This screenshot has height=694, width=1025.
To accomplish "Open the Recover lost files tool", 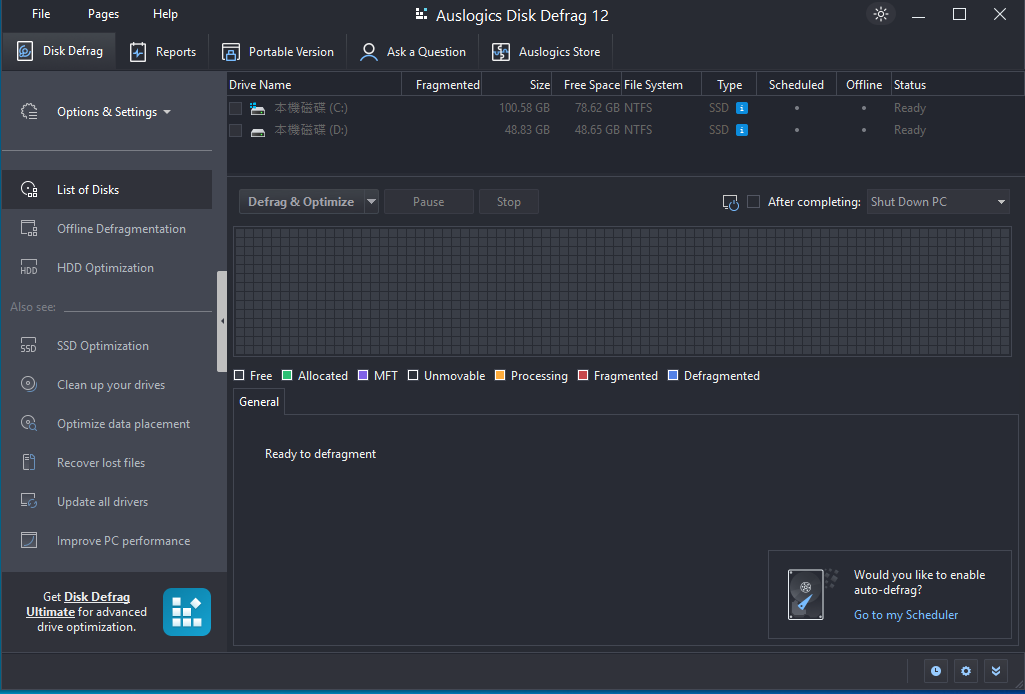I will pos(100,463).
